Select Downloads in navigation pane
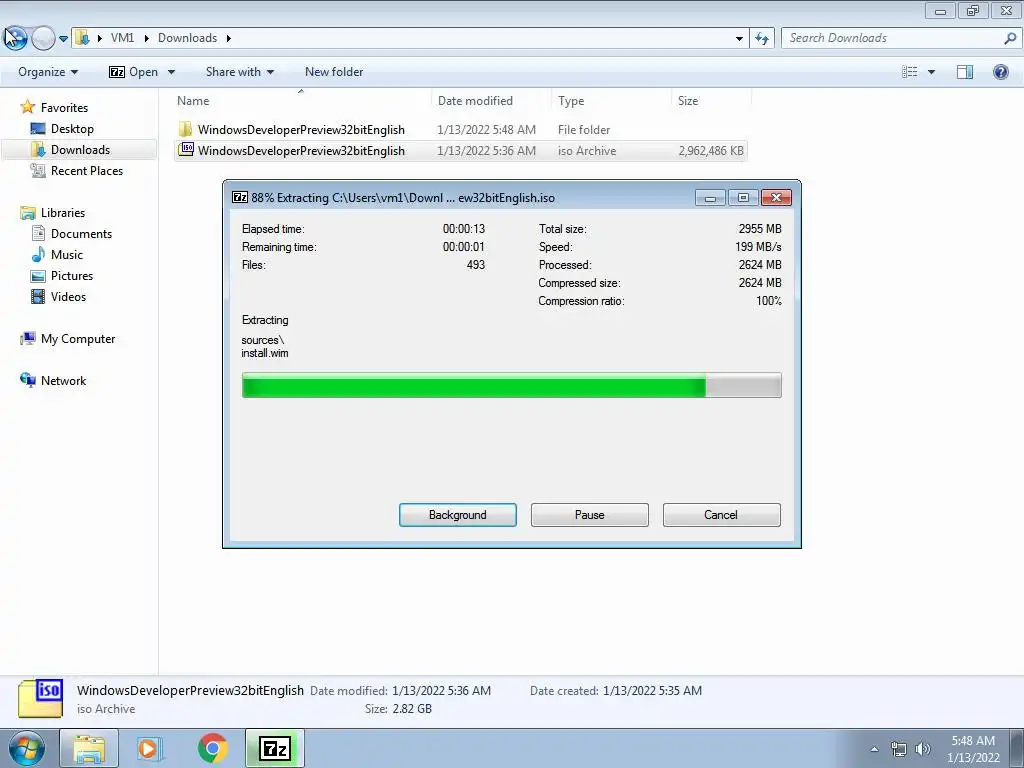 click(80, 150)
